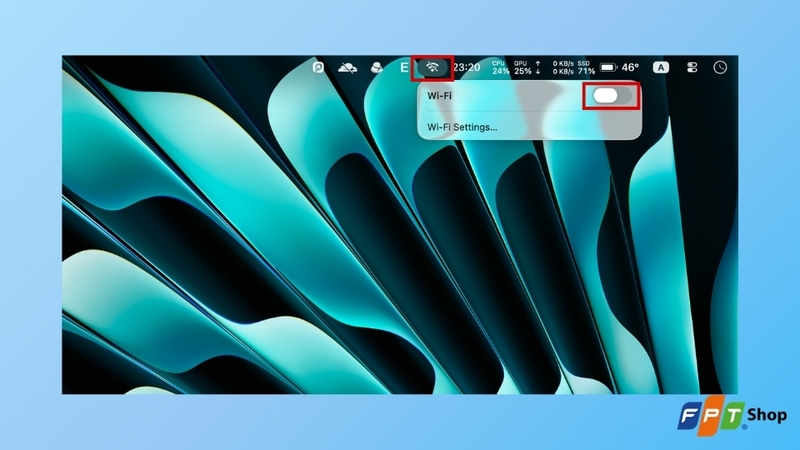Open Wi-Fi Settings…
800x450 pixels.
[x=462, y=127]
